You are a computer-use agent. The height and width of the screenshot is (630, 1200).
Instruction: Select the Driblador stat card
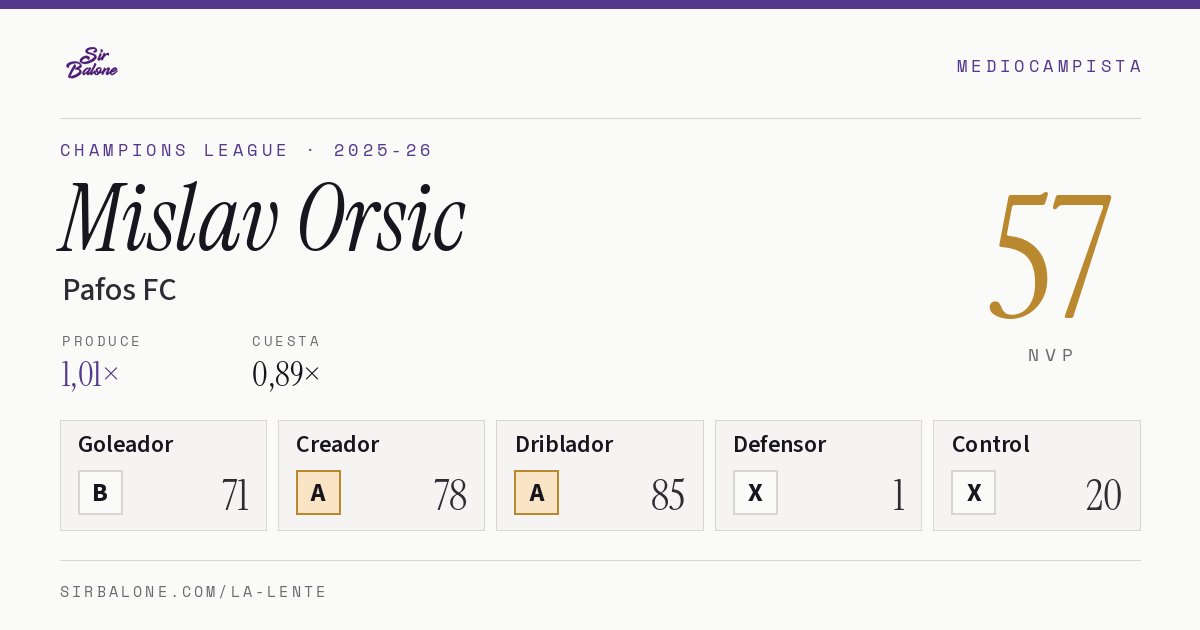[x=600, y=475]
